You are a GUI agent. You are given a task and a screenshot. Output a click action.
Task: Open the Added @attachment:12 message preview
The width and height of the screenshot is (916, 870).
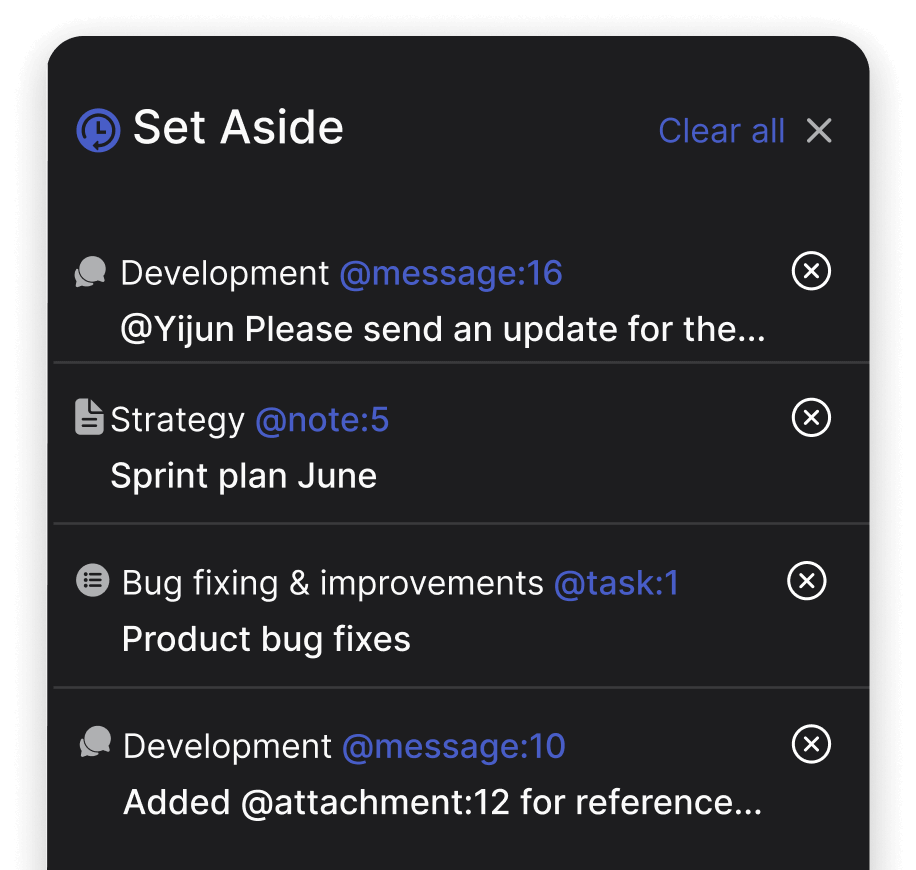coord(442,803)
